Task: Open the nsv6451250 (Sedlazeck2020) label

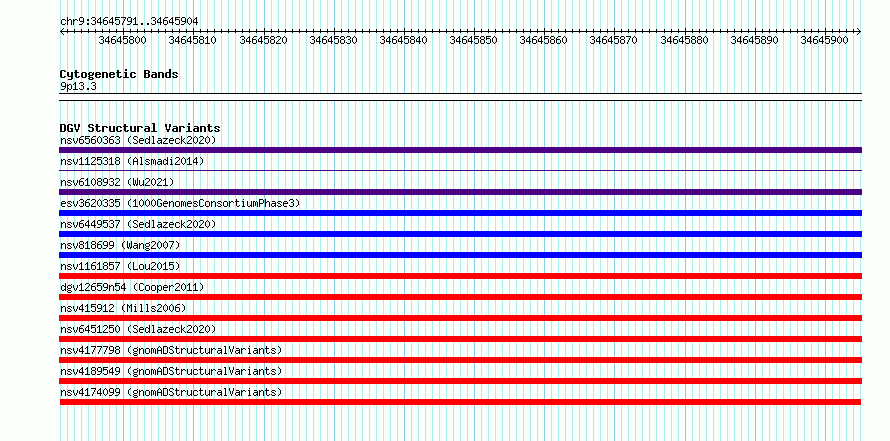Action: point(138,329)
